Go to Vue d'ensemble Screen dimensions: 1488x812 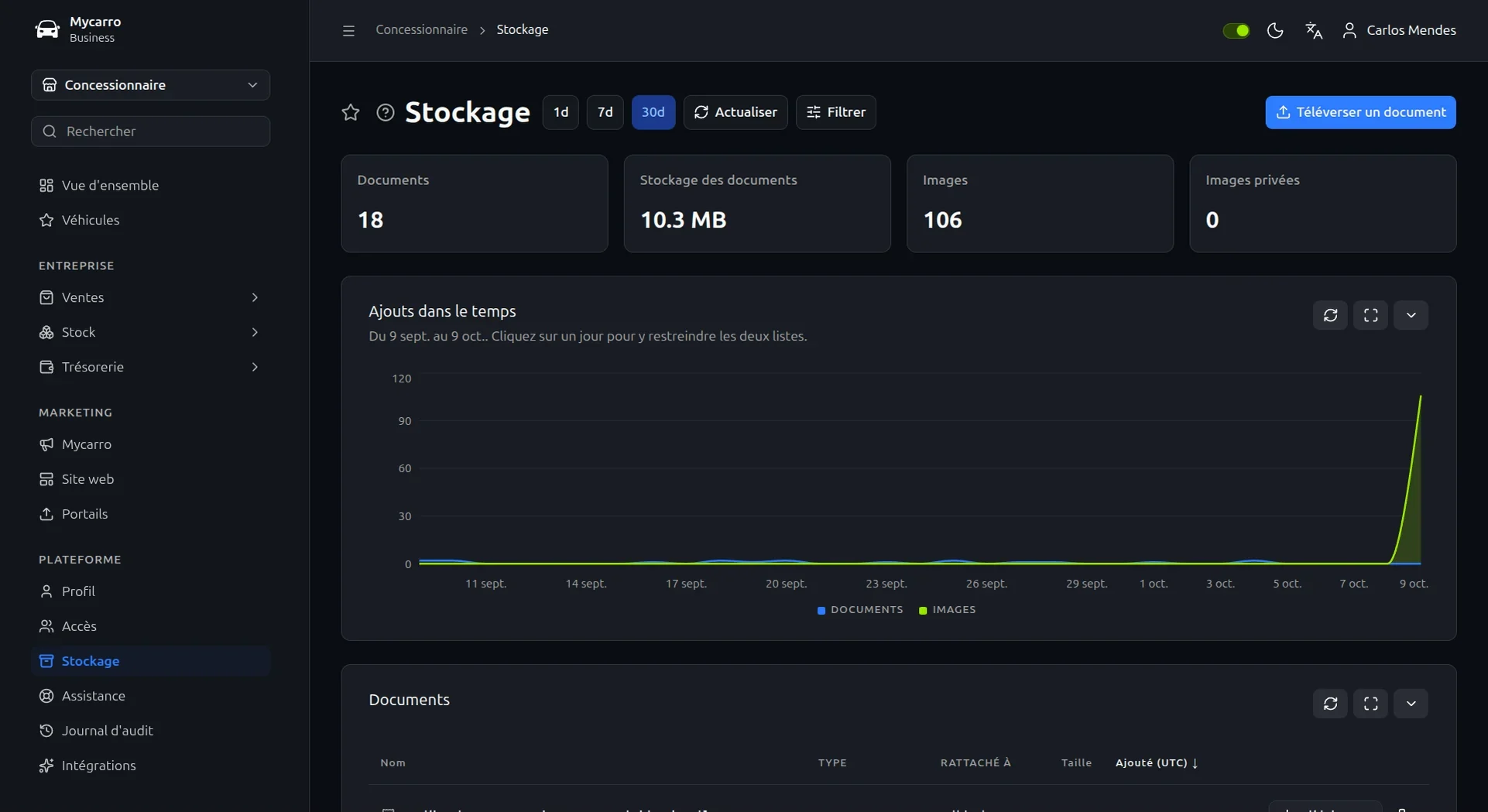pyautogui.click(x=150, y=186)
